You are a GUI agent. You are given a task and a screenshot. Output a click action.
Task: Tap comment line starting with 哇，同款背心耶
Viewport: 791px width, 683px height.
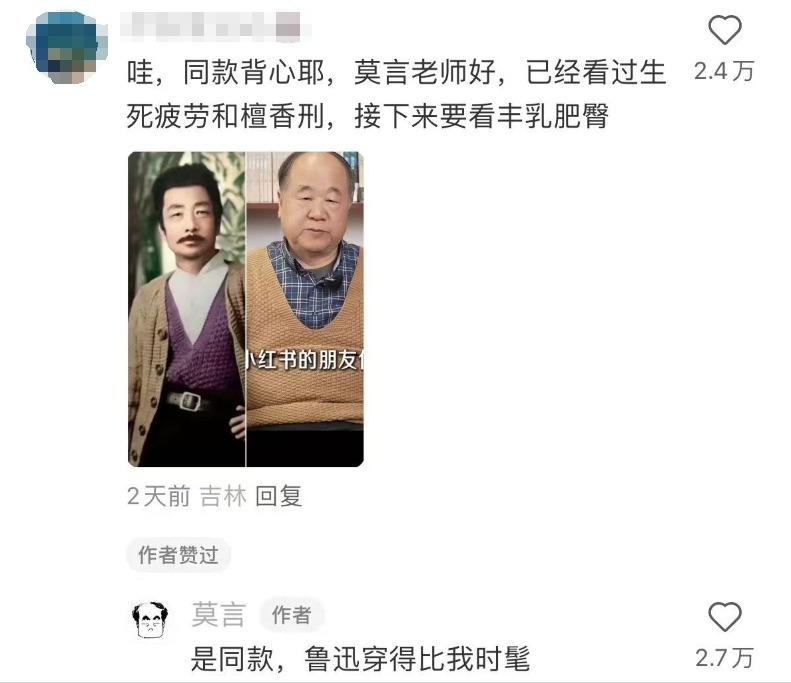(397, 72)
